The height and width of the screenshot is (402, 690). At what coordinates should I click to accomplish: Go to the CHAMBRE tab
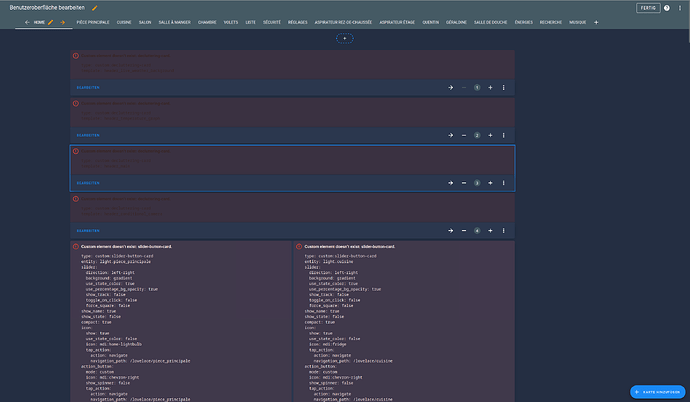207,22
